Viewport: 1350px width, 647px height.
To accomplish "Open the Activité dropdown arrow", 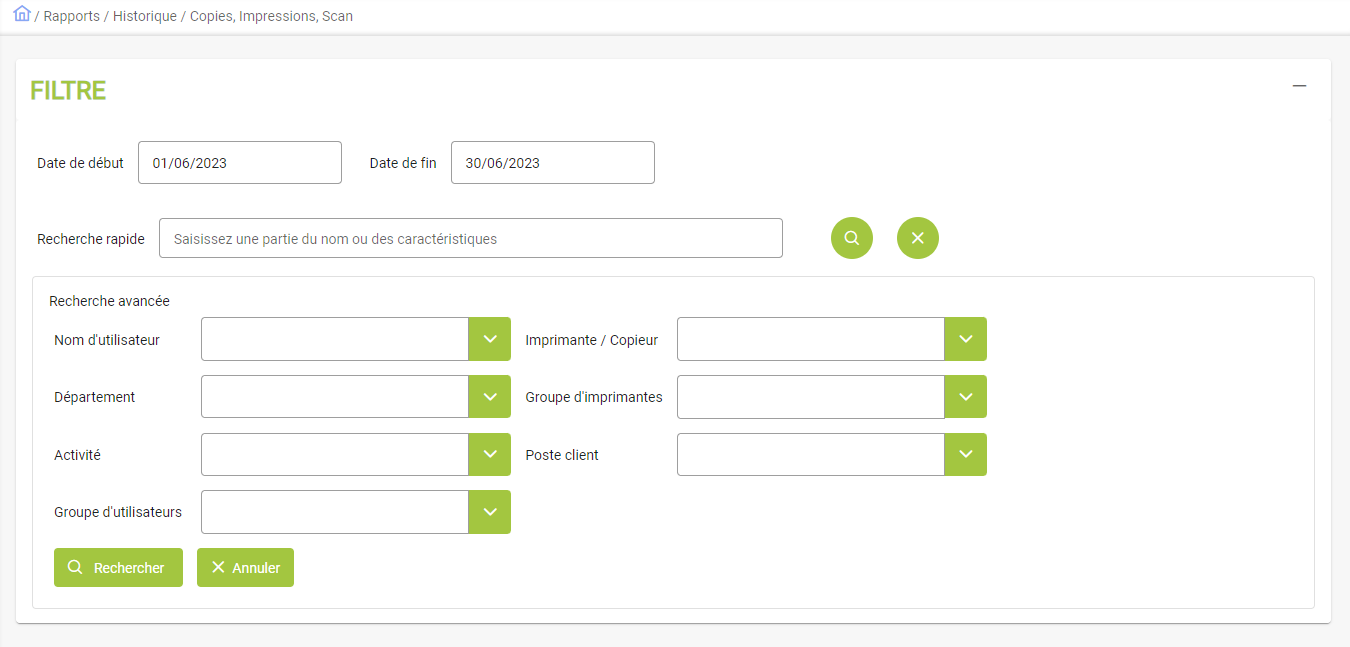I will coord(490,455).
